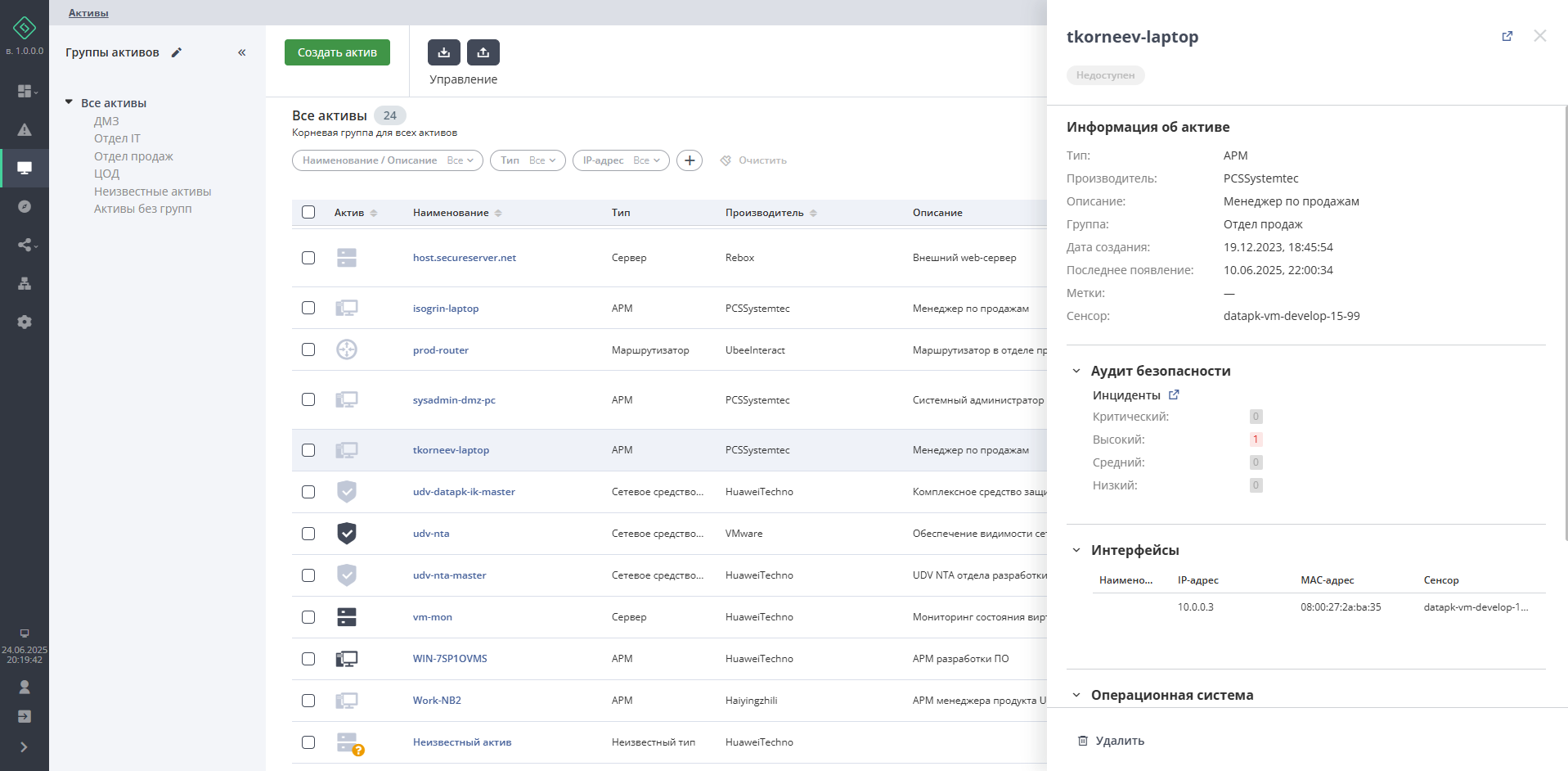Open the external link icon next to Инциденты
The image size is (1568, 771).
tap(1174, 395)
